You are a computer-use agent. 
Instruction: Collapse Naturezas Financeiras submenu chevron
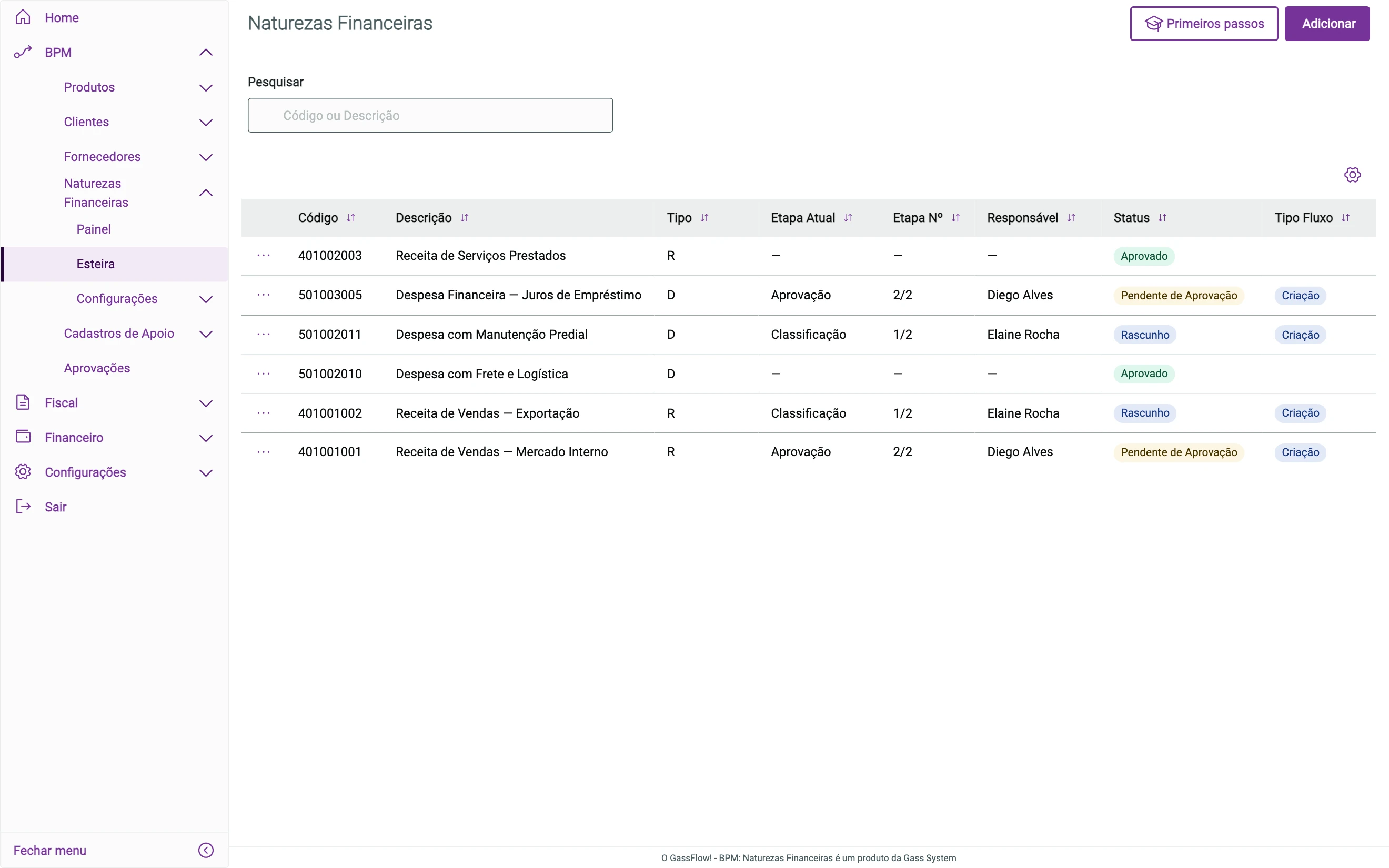coord(206,193)
